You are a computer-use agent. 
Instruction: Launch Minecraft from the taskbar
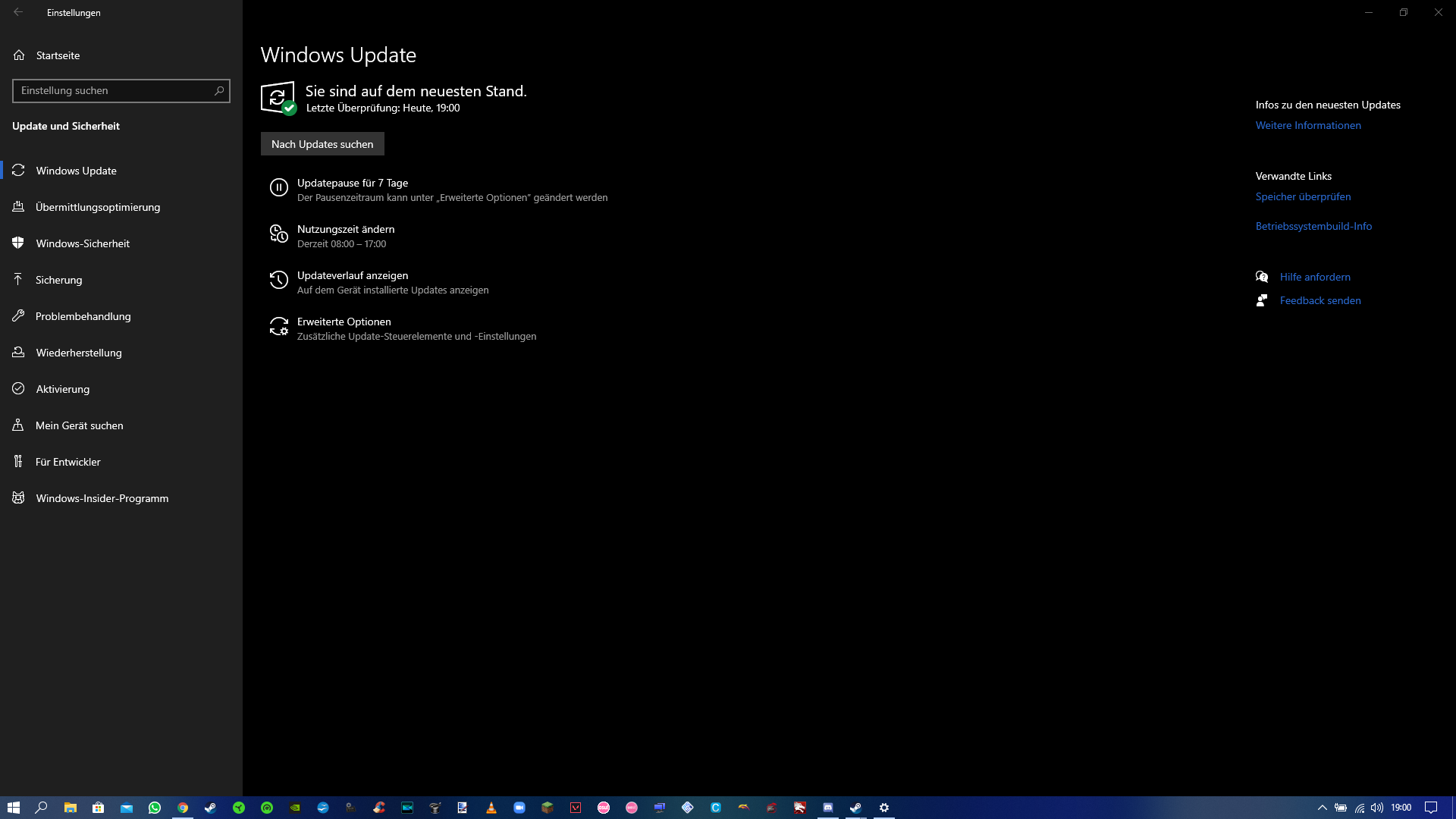tap(548, 808)
